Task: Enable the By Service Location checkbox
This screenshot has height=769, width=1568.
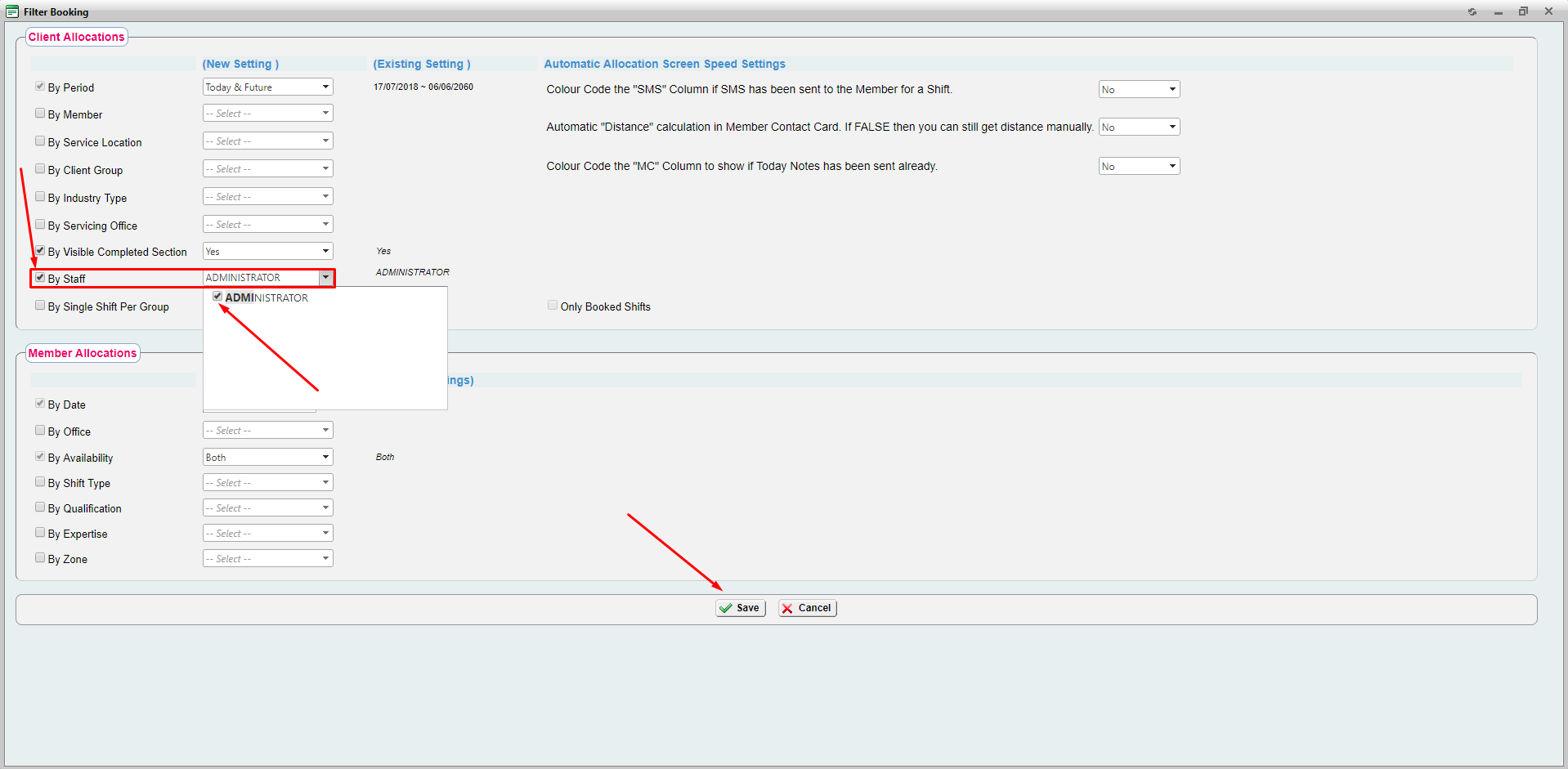Action: pos(40,141)
